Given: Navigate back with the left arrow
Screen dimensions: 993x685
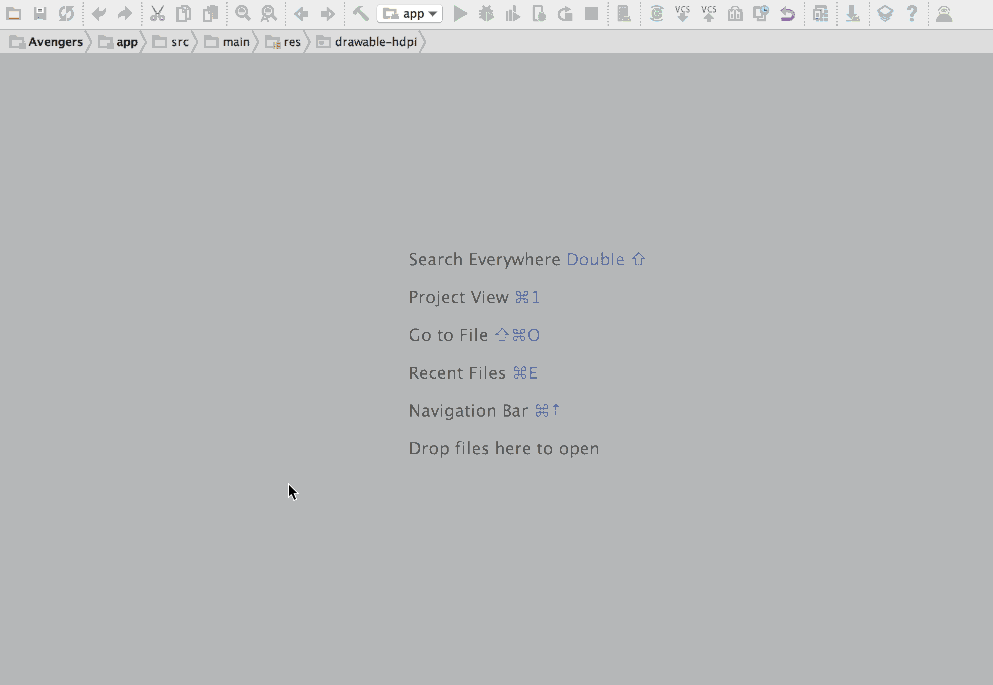Looking at the screenshot, I should point(301,13).
